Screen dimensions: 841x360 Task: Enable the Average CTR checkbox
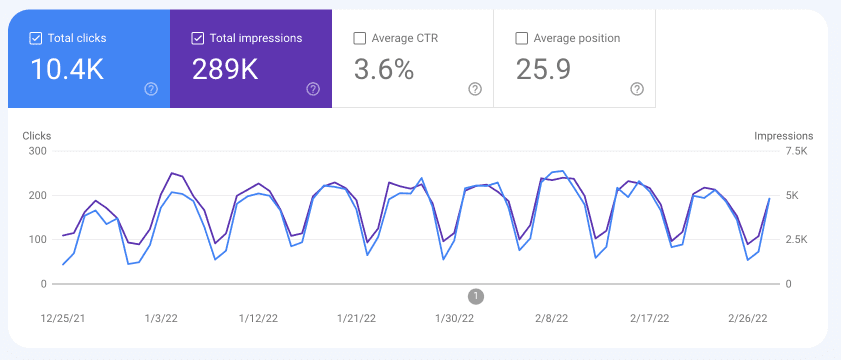click(x=360, y=39)
